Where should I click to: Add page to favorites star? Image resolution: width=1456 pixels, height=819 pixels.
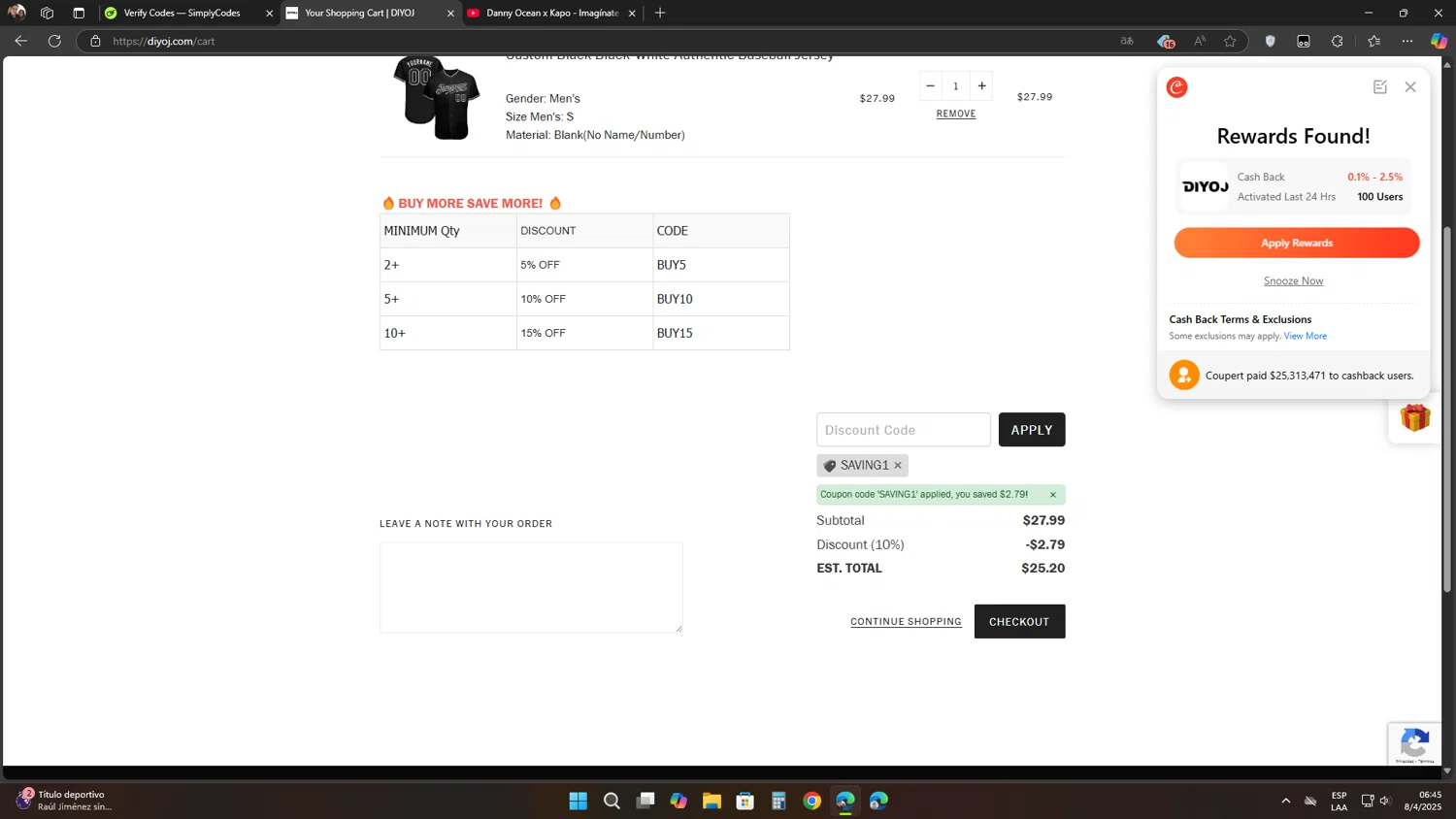coord(1230,41)
